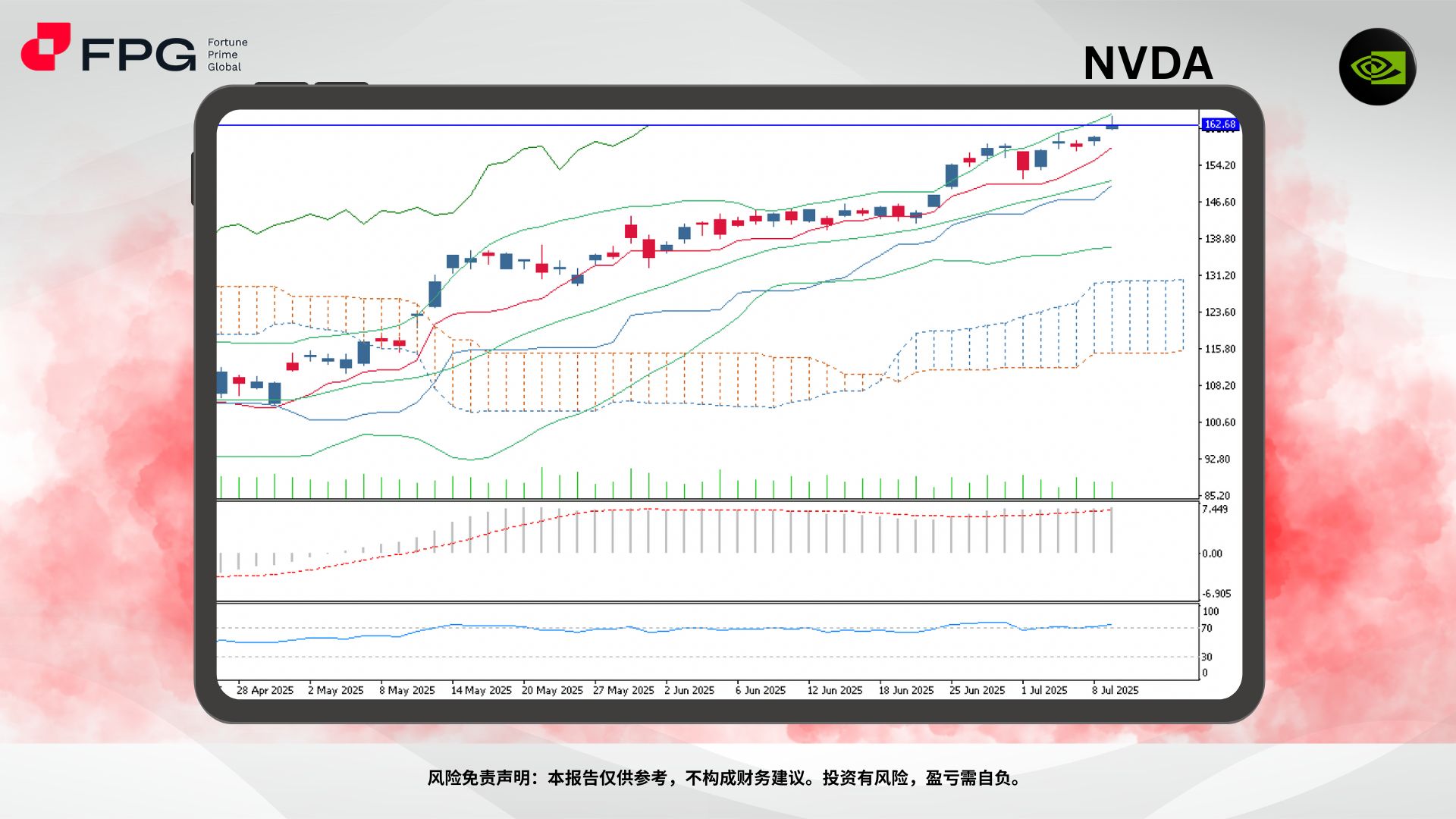Viewport: 1456px width, 819px height.
Task: Click the 8 Jul 2025 date label
Action: [x=1116, y=691]
